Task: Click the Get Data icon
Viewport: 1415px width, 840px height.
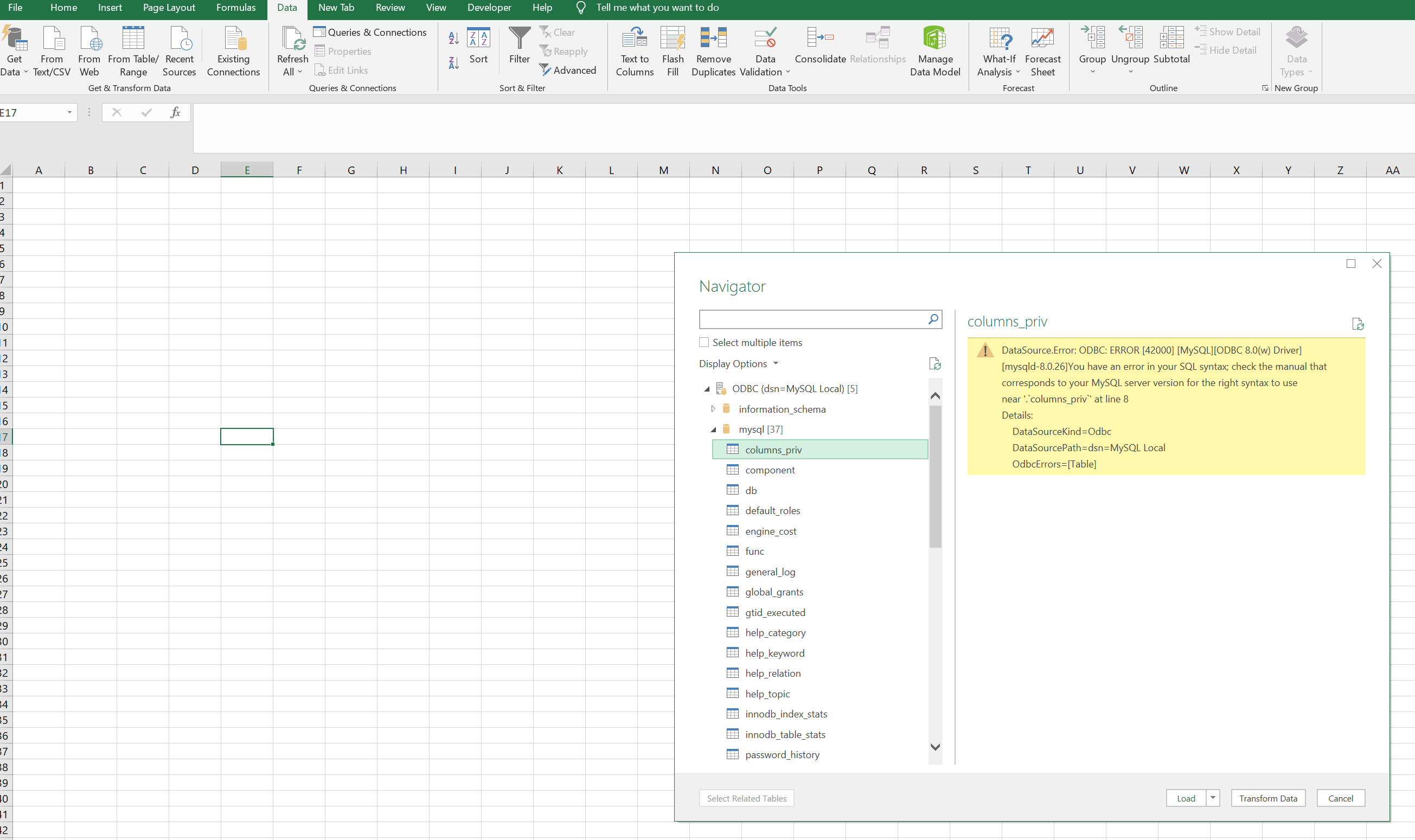Action: tap(14, 39)
